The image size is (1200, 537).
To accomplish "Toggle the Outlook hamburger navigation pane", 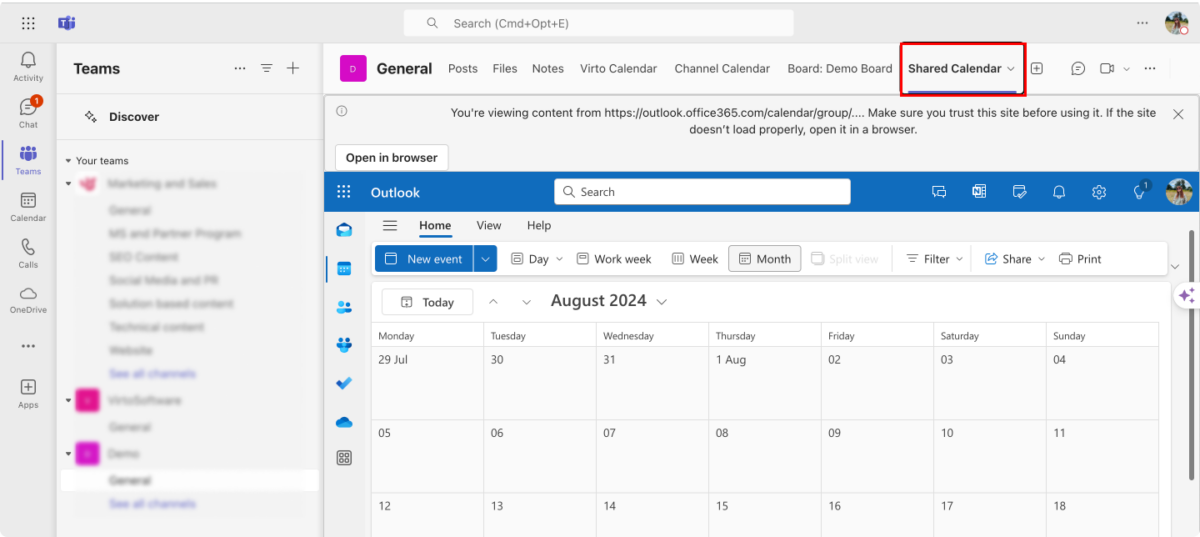I will pyautogui.click(x=390, y=225).
